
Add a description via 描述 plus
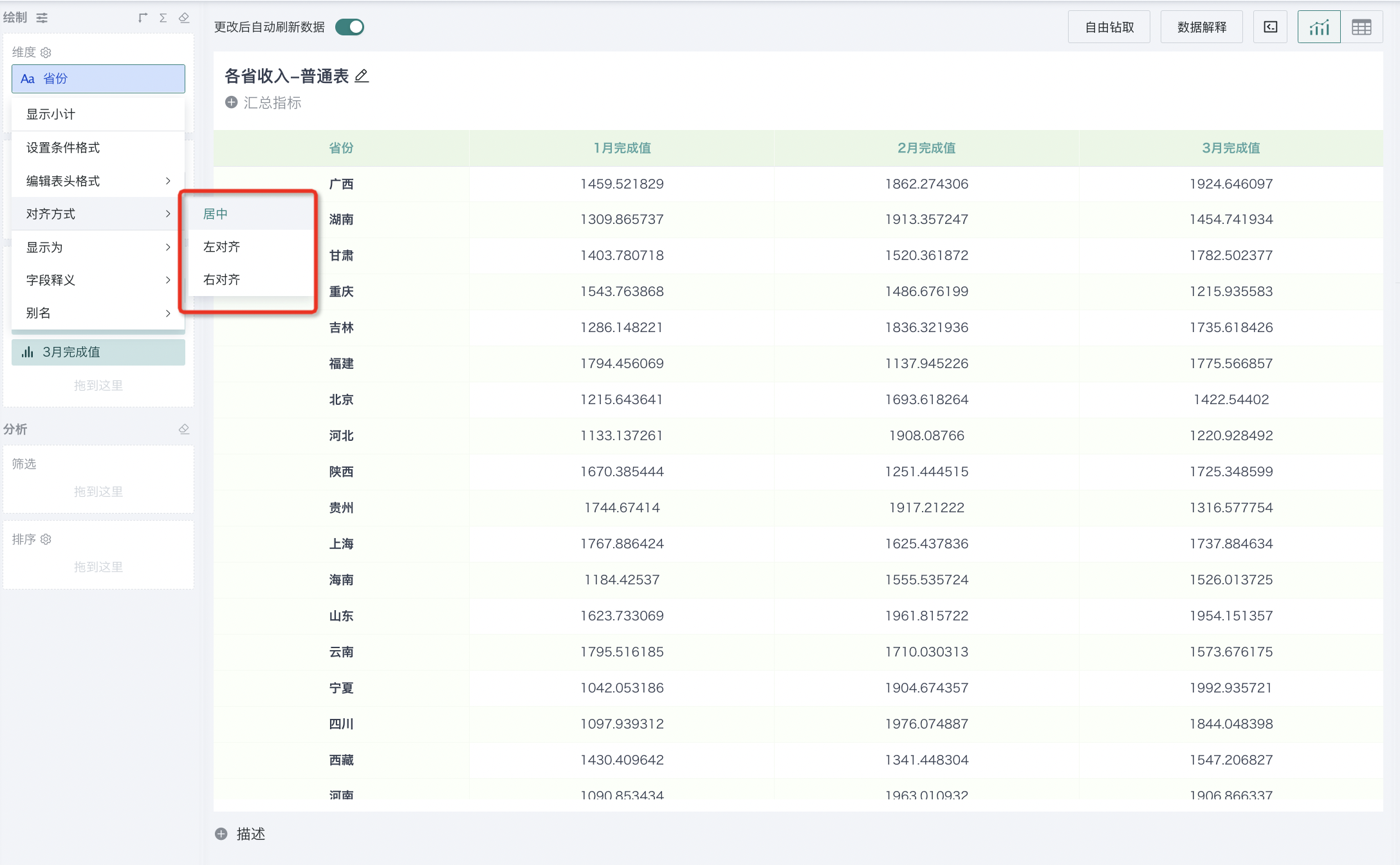pos(221,834)
